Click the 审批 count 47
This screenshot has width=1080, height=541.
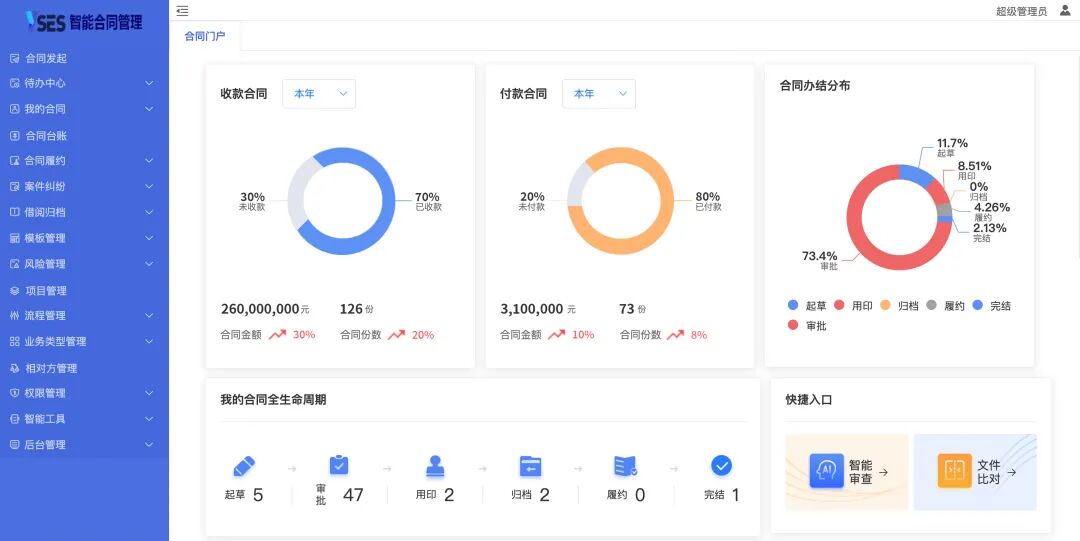pyautogui.click(x=353, y=495)
